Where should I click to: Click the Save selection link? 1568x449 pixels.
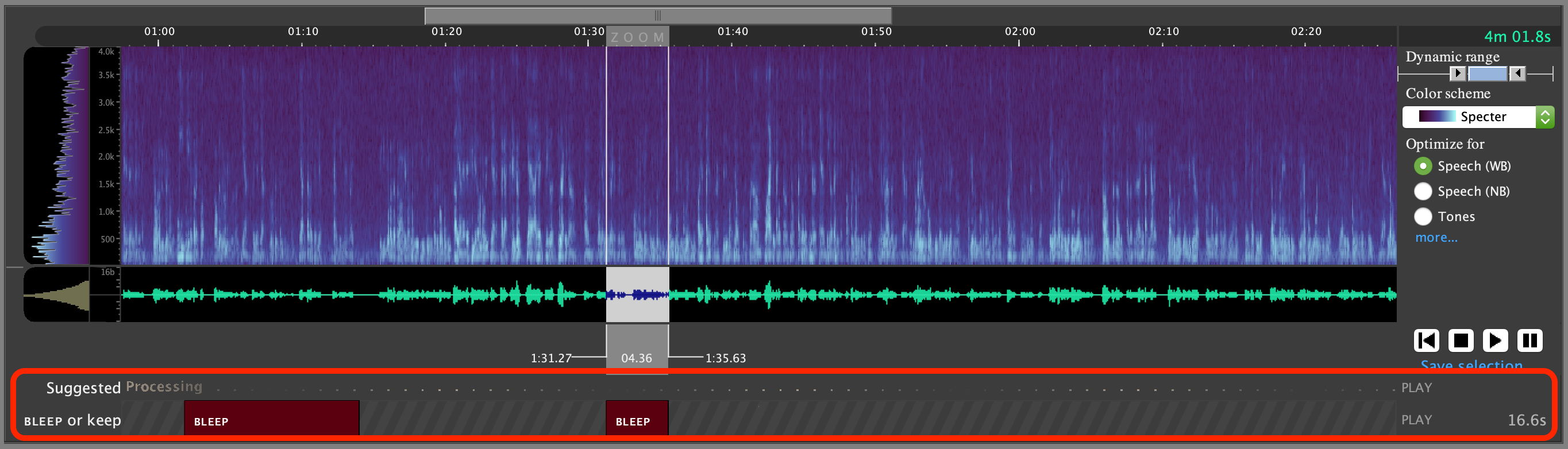click(1471, 365)
